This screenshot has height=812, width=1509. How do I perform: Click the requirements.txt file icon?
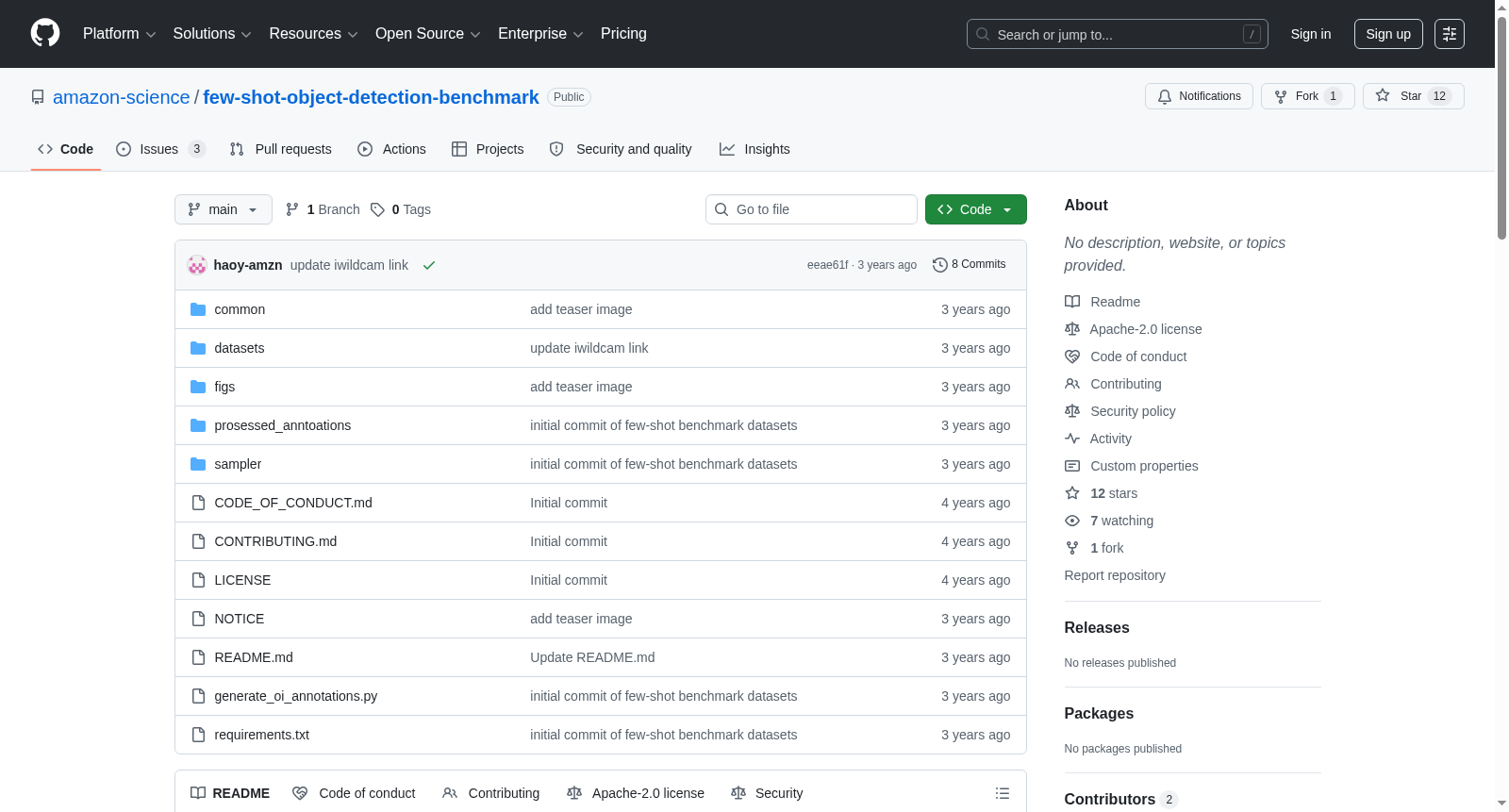[198, 735]
